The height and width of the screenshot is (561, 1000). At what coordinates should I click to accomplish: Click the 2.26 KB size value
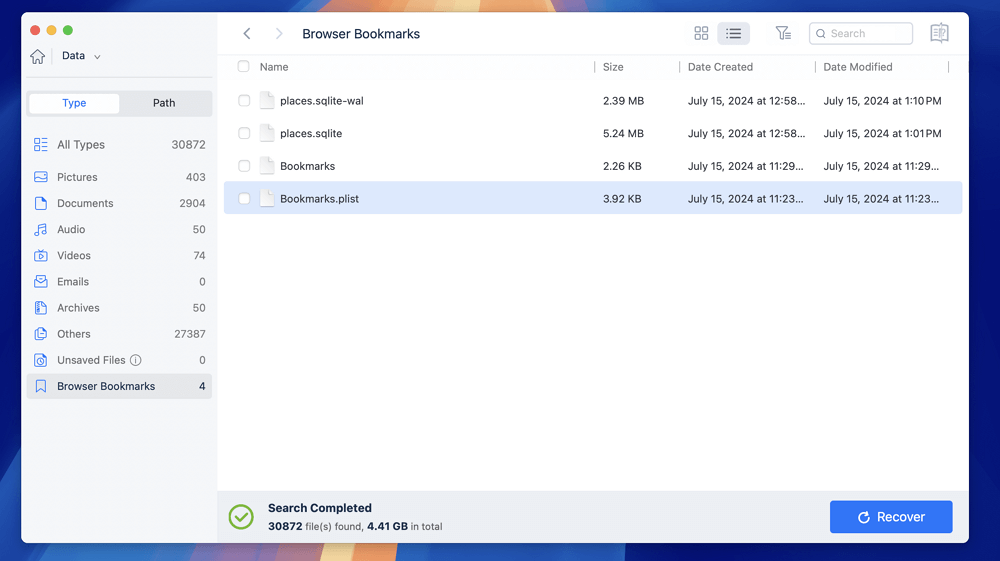pos(622,166)
